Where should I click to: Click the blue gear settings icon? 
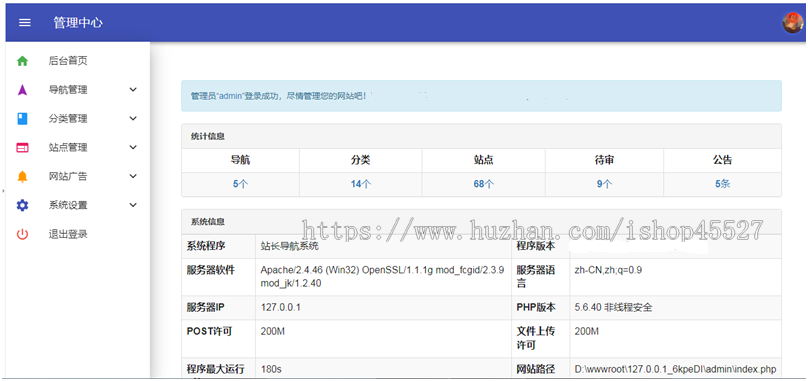(22, 205)
